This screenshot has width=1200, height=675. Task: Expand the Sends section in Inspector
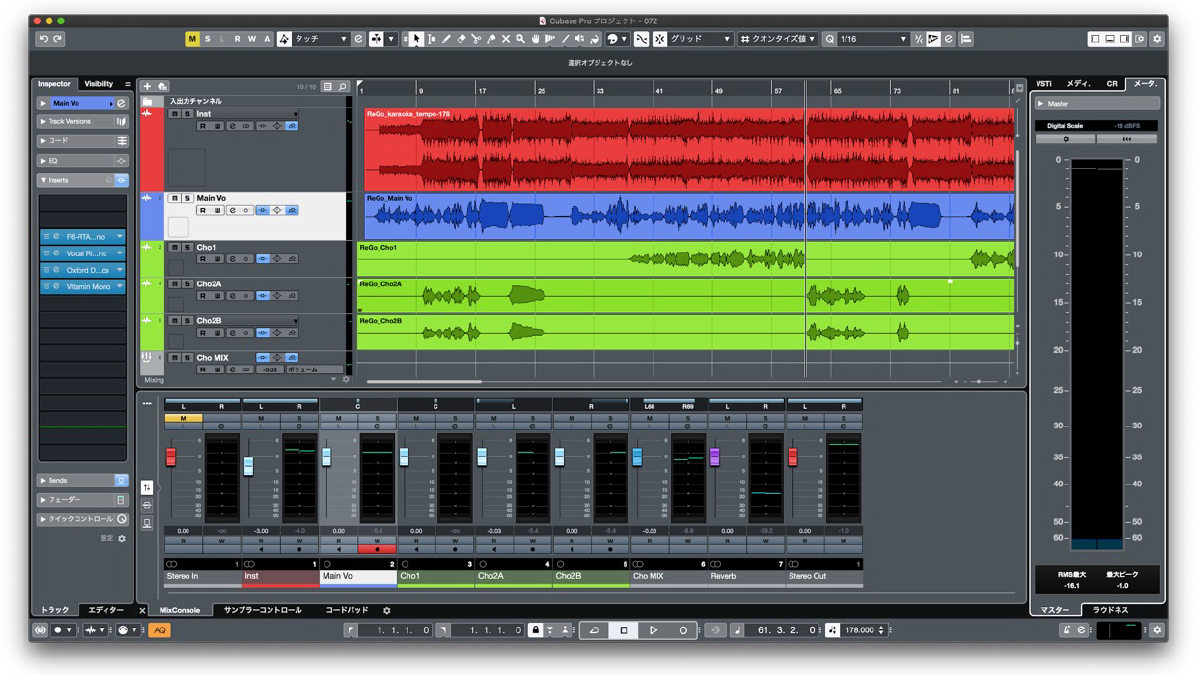coord(60,481)
